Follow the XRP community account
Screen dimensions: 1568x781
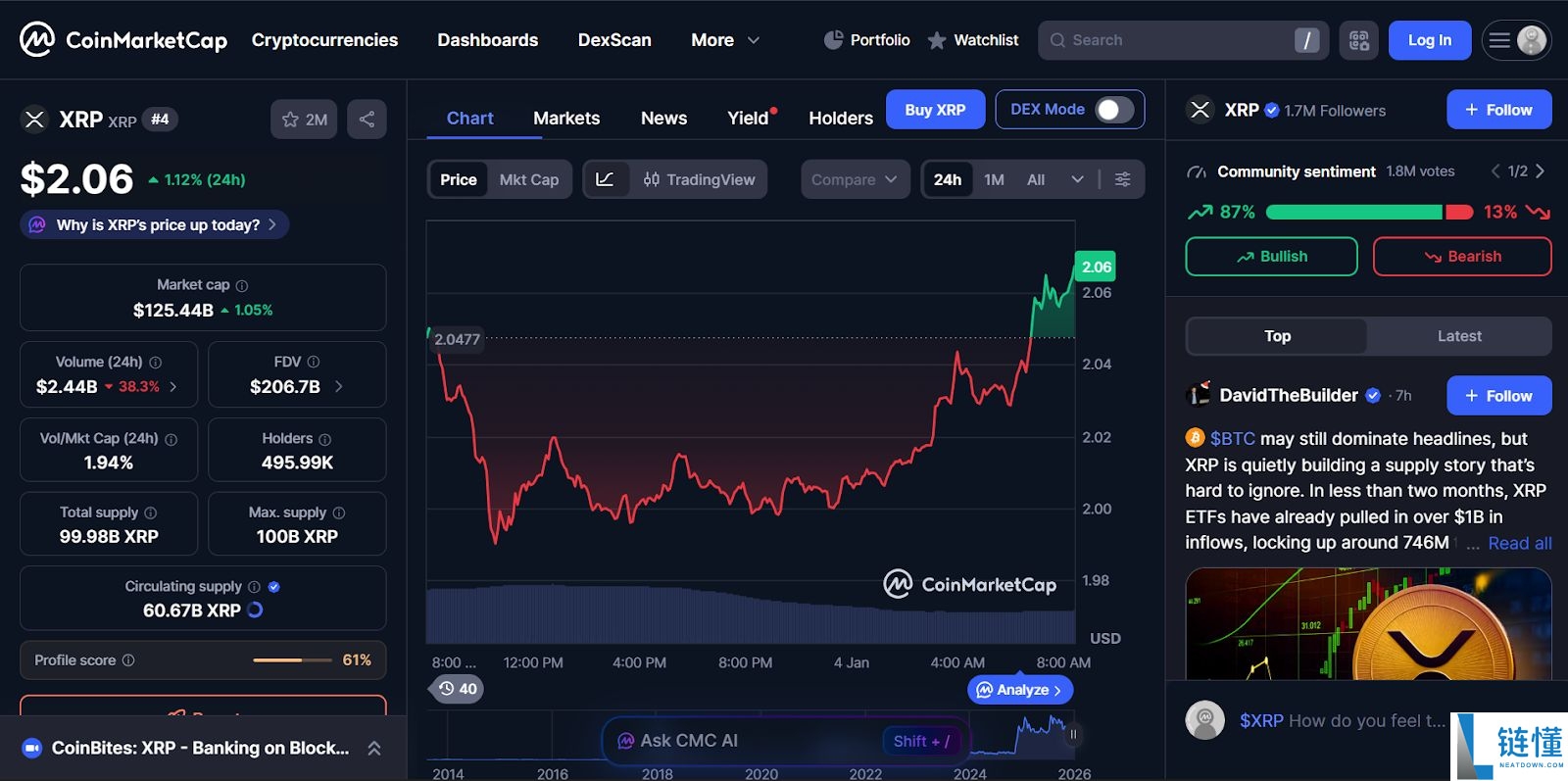click(1499, 110)
